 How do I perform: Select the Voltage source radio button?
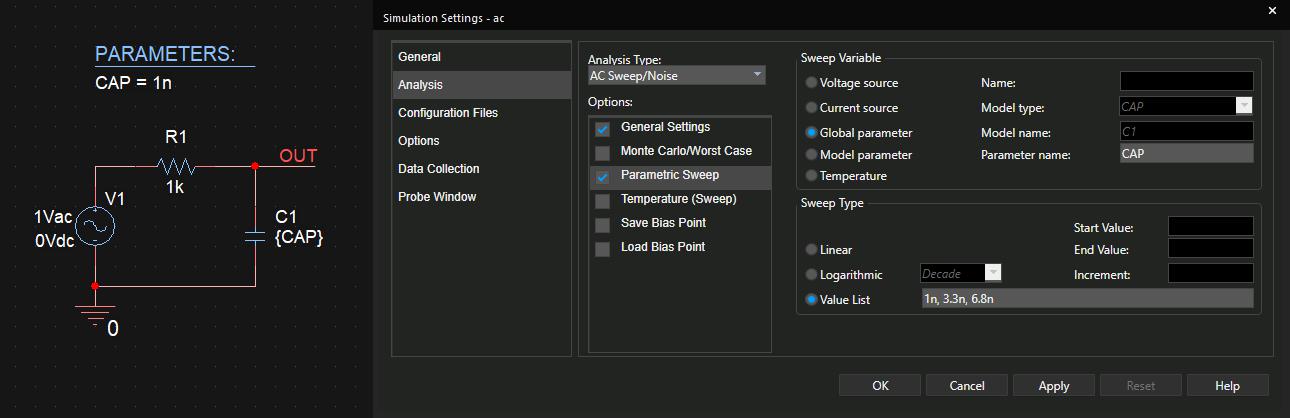(x=812, y=83)
